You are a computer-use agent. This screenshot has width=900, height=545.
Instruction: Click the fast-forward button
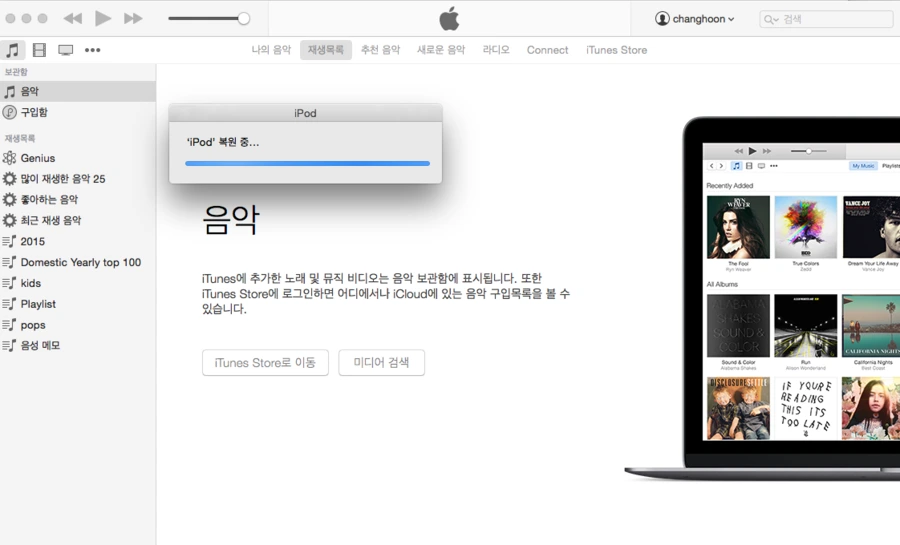[133, 18]
